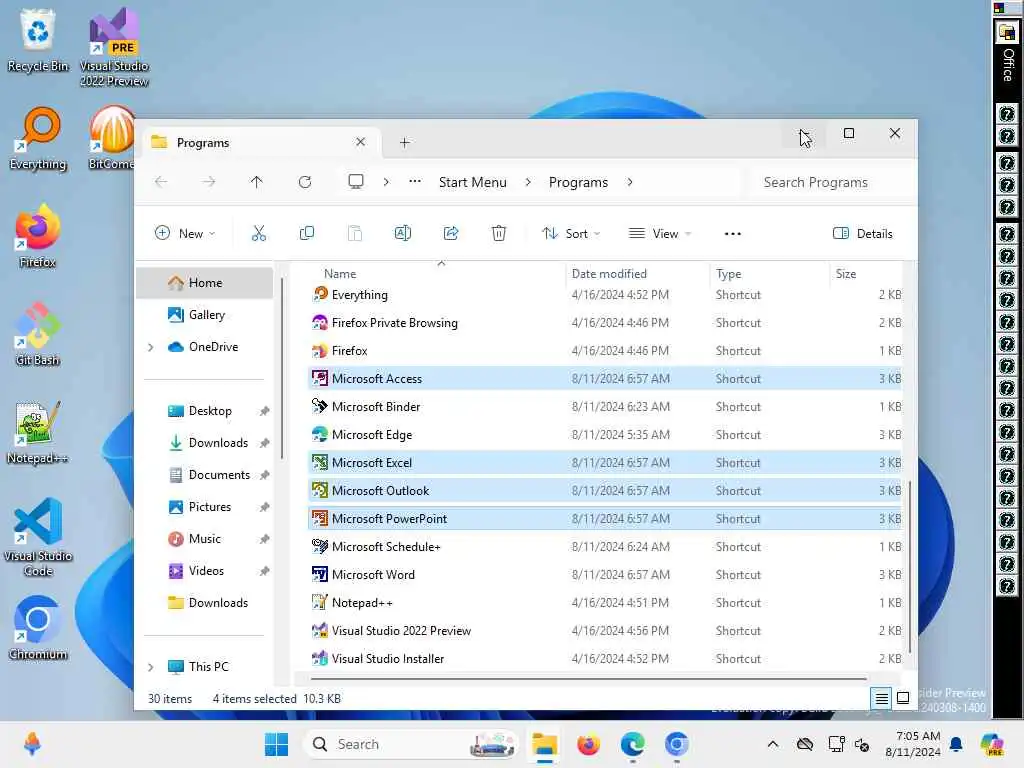
Task: Go up one folder level arrow
Action: 257,182
